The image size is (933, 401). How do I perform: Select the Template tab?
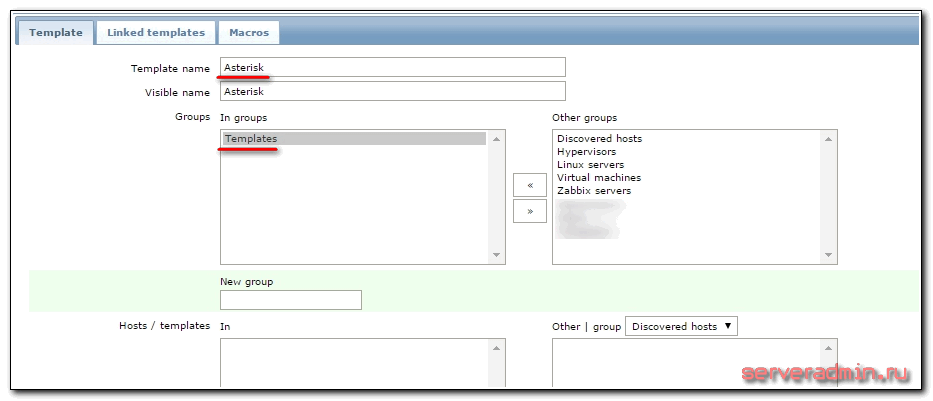coord(55,32)
